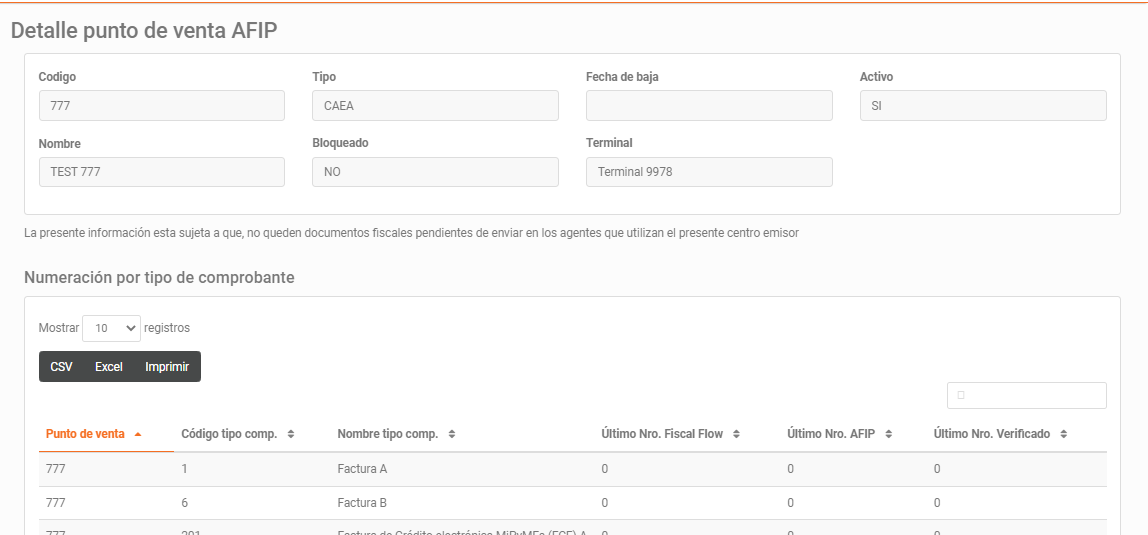This screenshot has height=535, width=1148.
Task: Click Último Nro. Fiscal Flow value for Factura B
Action: pyautogui.click(x=605, y=503)
